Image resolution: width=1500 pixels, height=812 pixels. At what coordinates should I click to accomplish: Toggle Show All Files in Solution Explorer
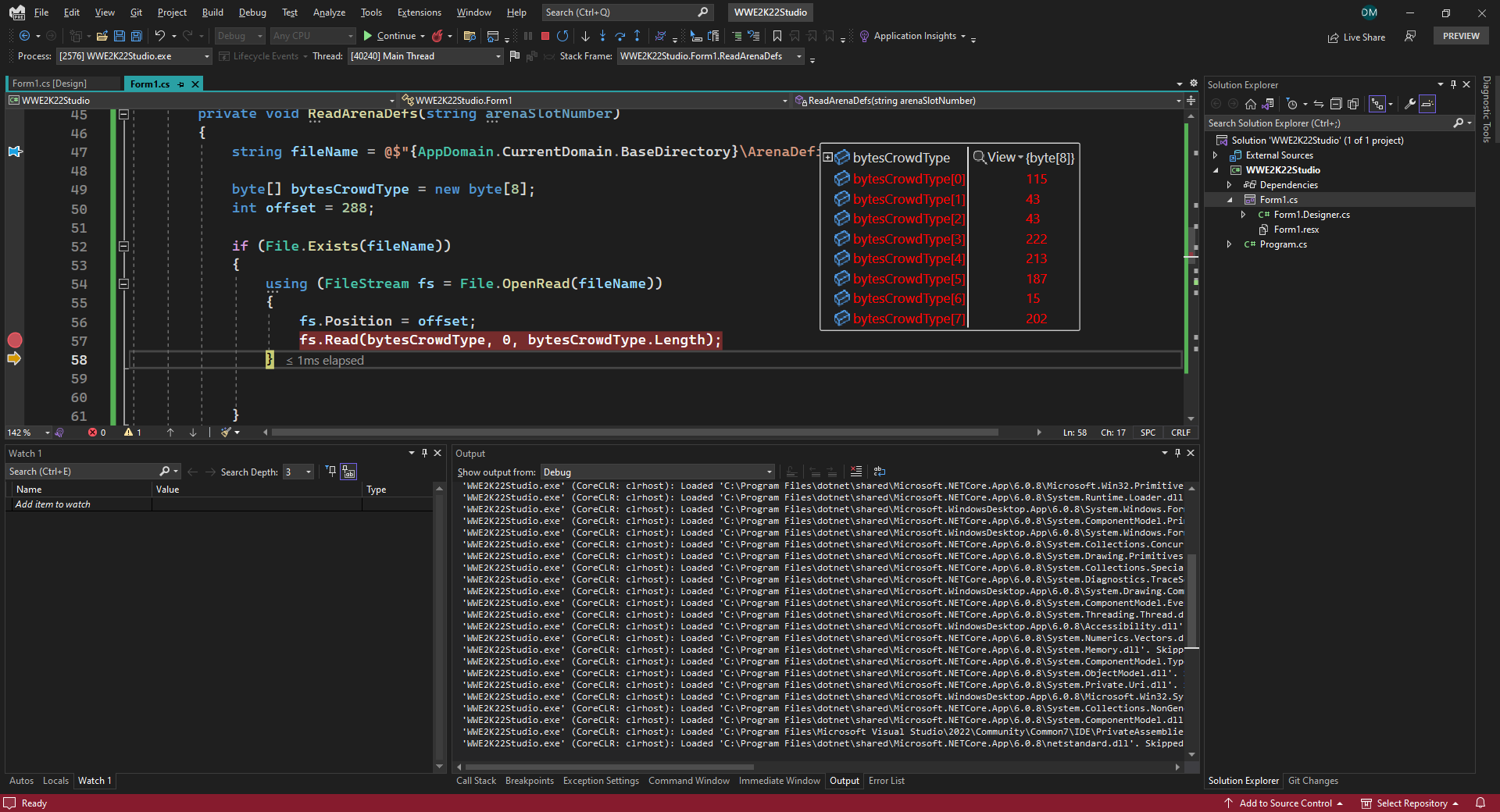click(x=1353, y=104)
